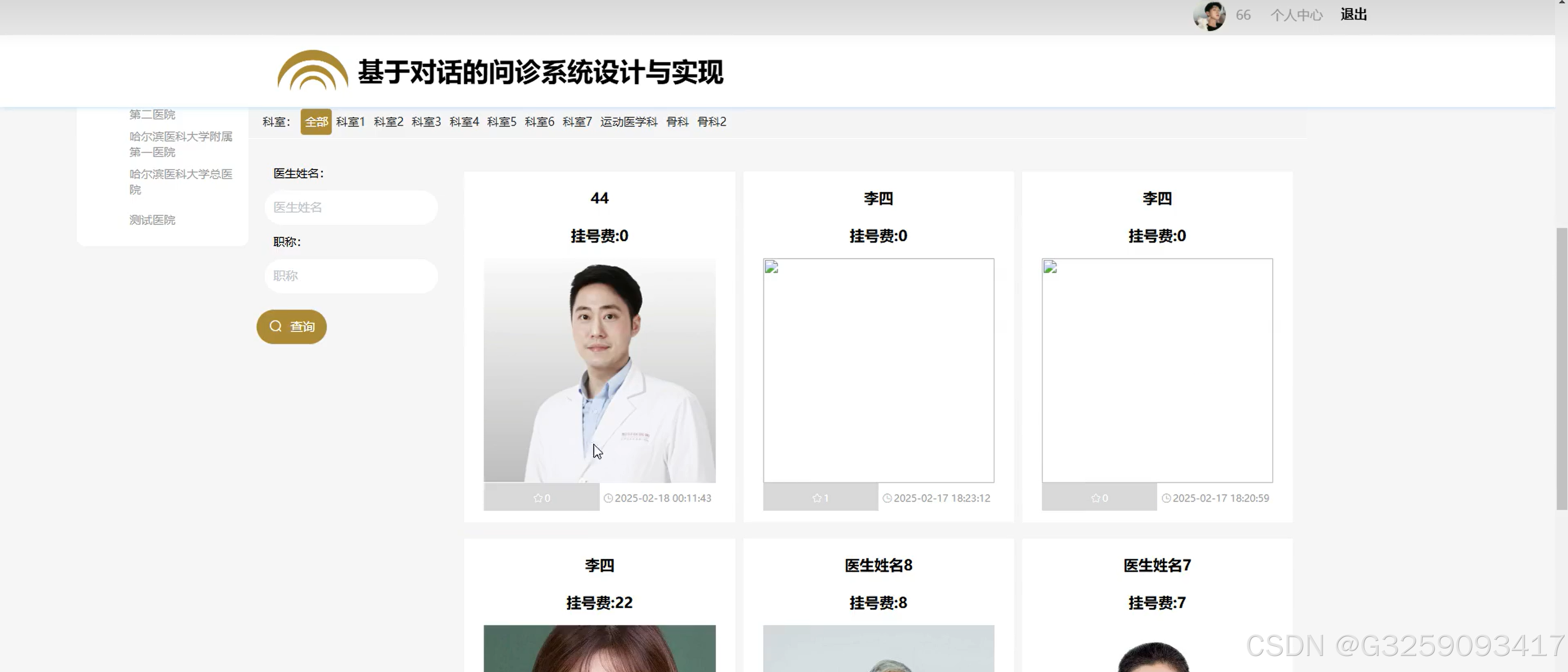Click the broken image icon on the 18:20:59 card
The image size is (1568, 672).
(1051, 267)
